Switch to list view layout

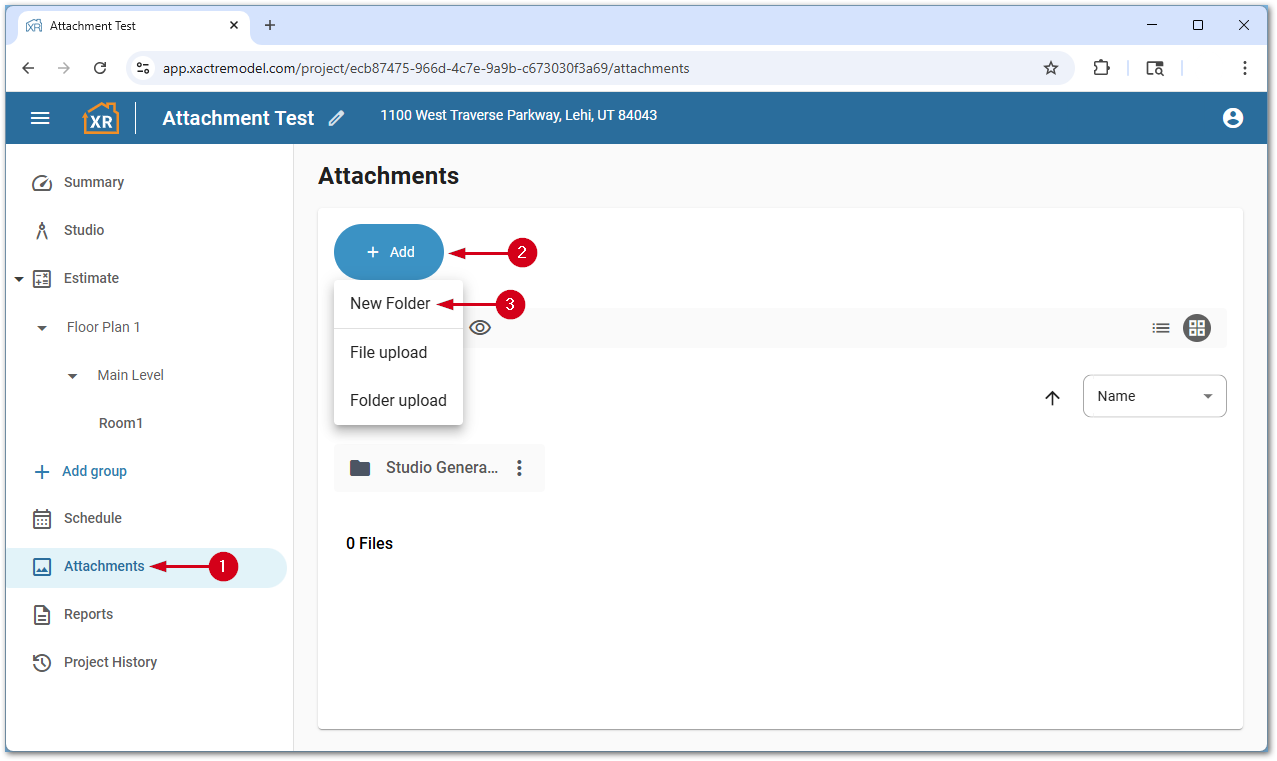click(1160, 328)
